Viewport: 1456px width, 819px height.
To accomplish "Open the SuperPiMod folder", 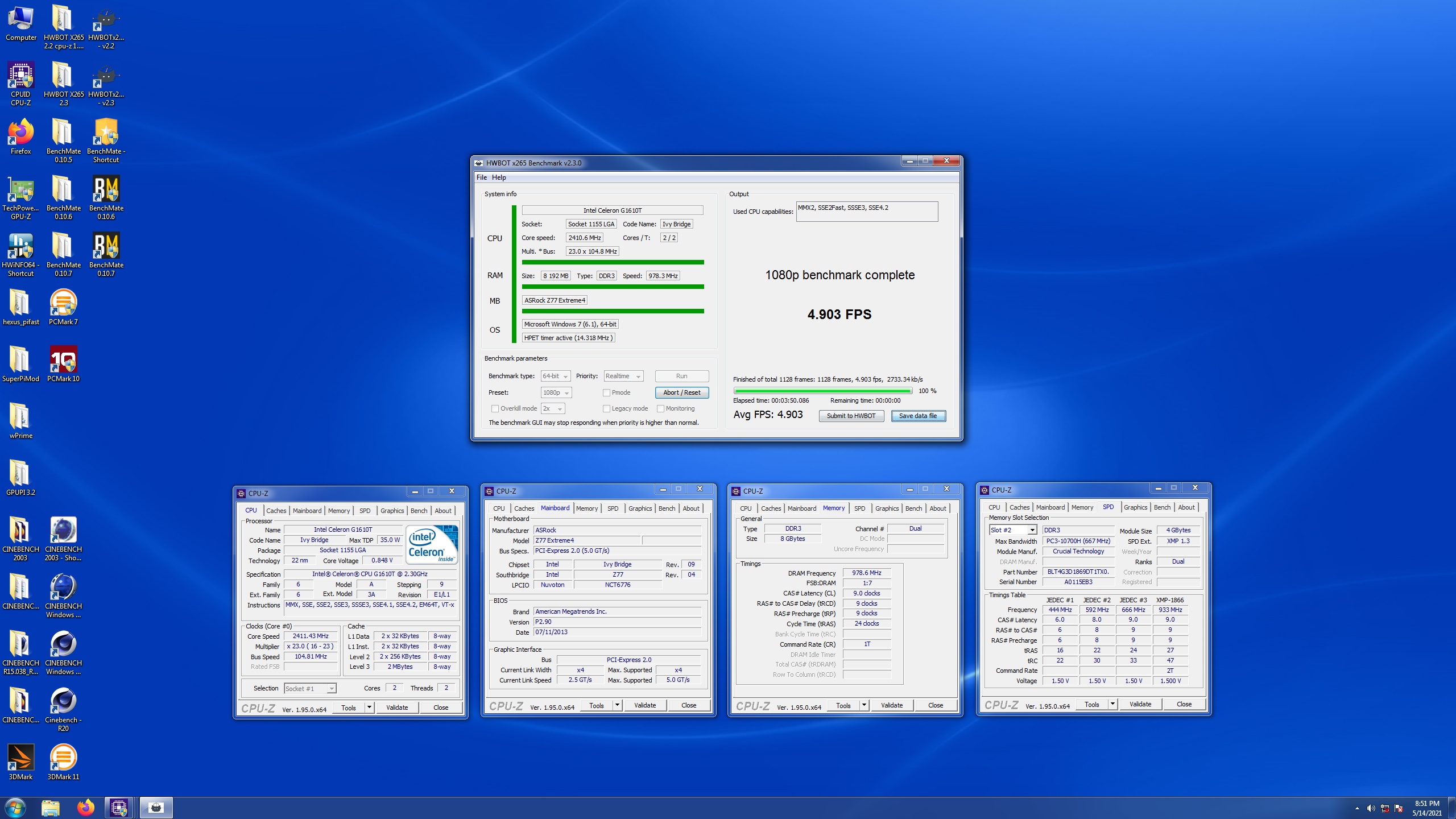I will point(21,364).
